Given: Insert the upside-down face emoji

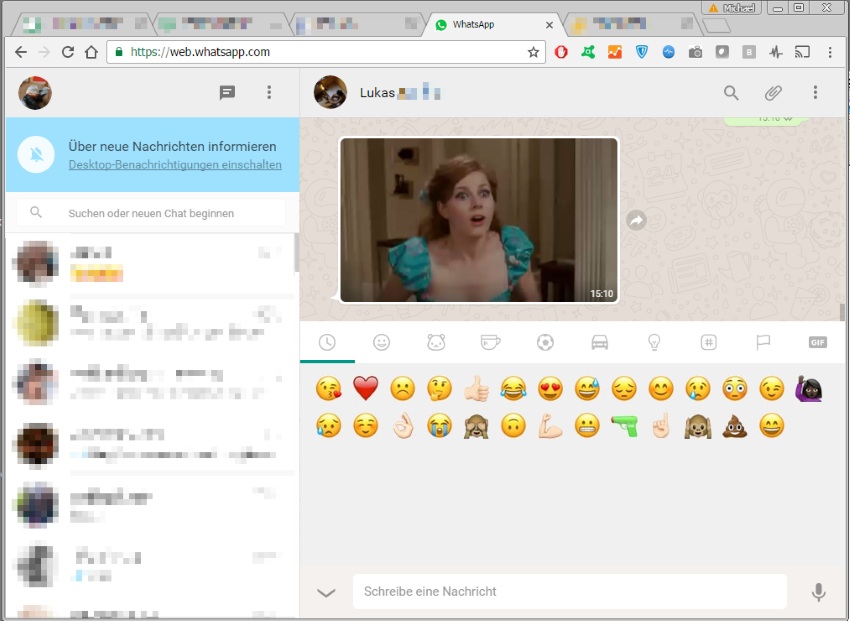Looking at the screenshot, I should tap(513, 426).
